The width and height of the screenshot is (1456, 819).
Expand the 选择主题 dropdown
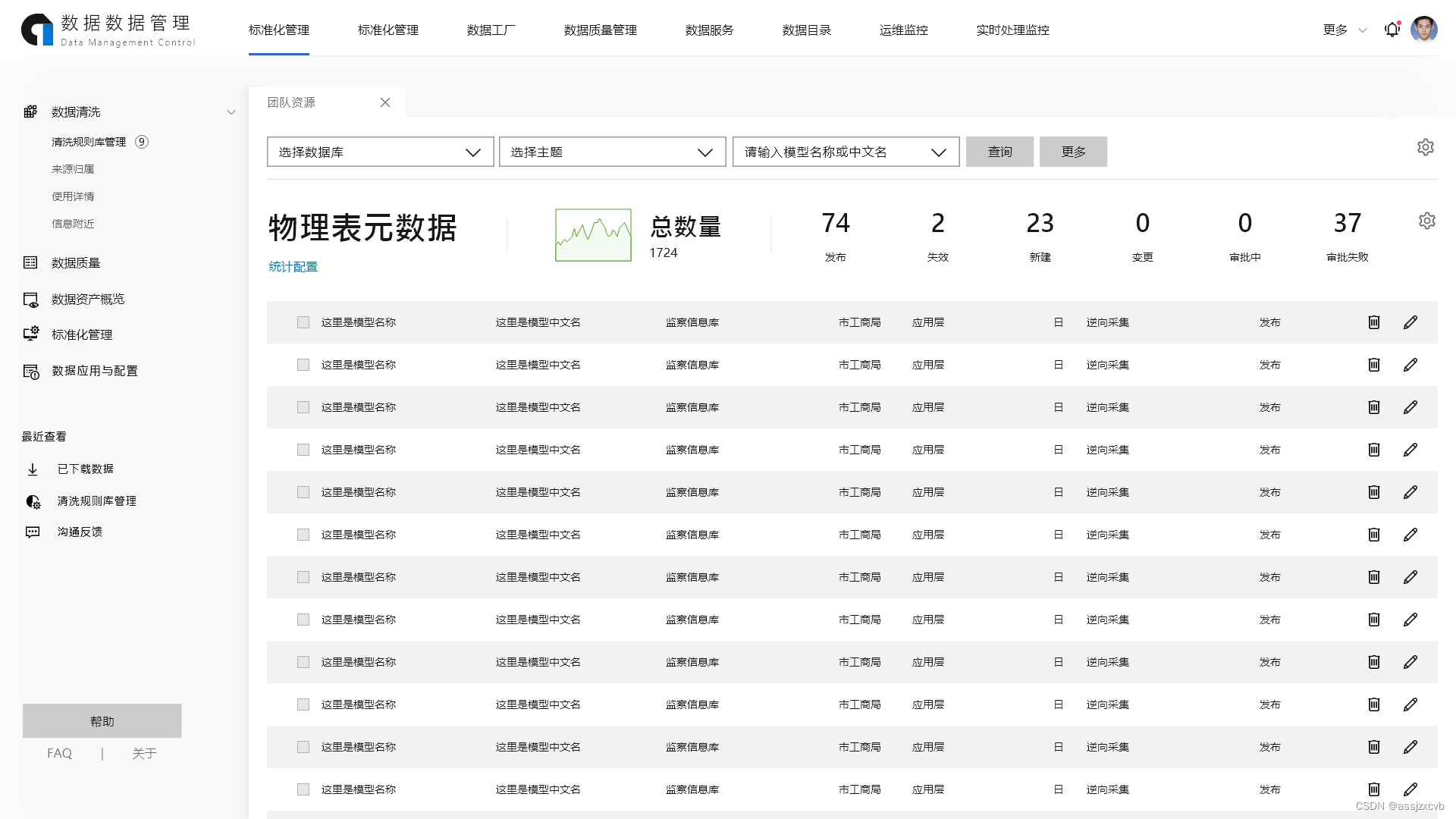[612, 152]
